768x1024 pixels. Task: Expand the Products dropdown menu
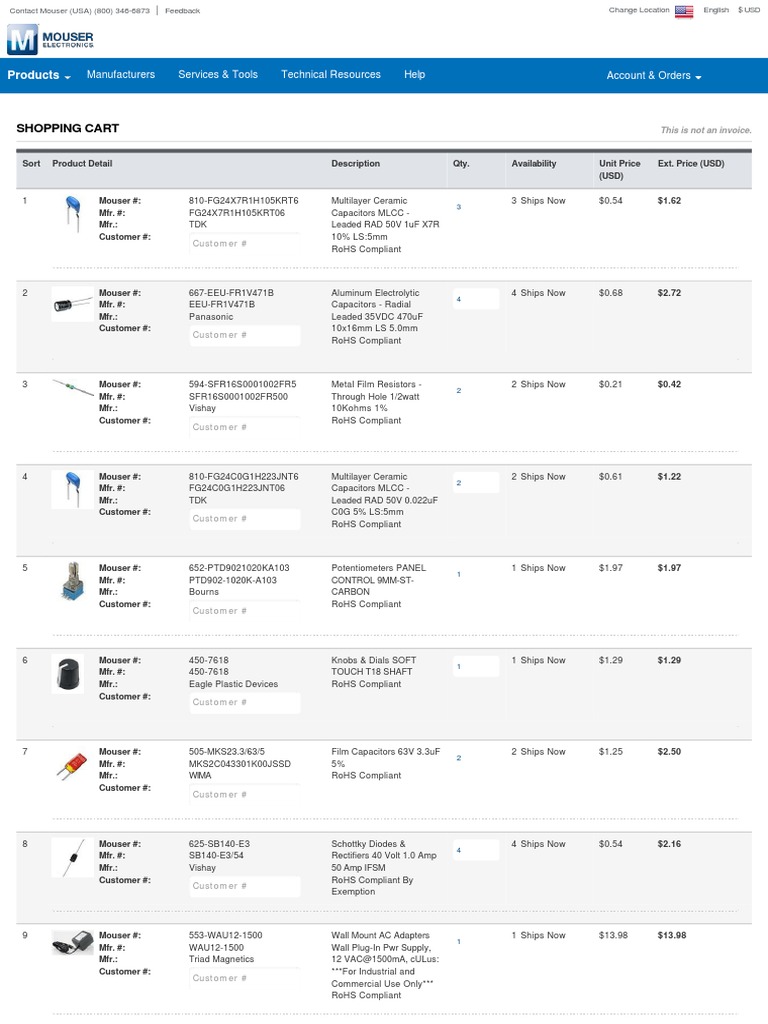pos(39,75)
